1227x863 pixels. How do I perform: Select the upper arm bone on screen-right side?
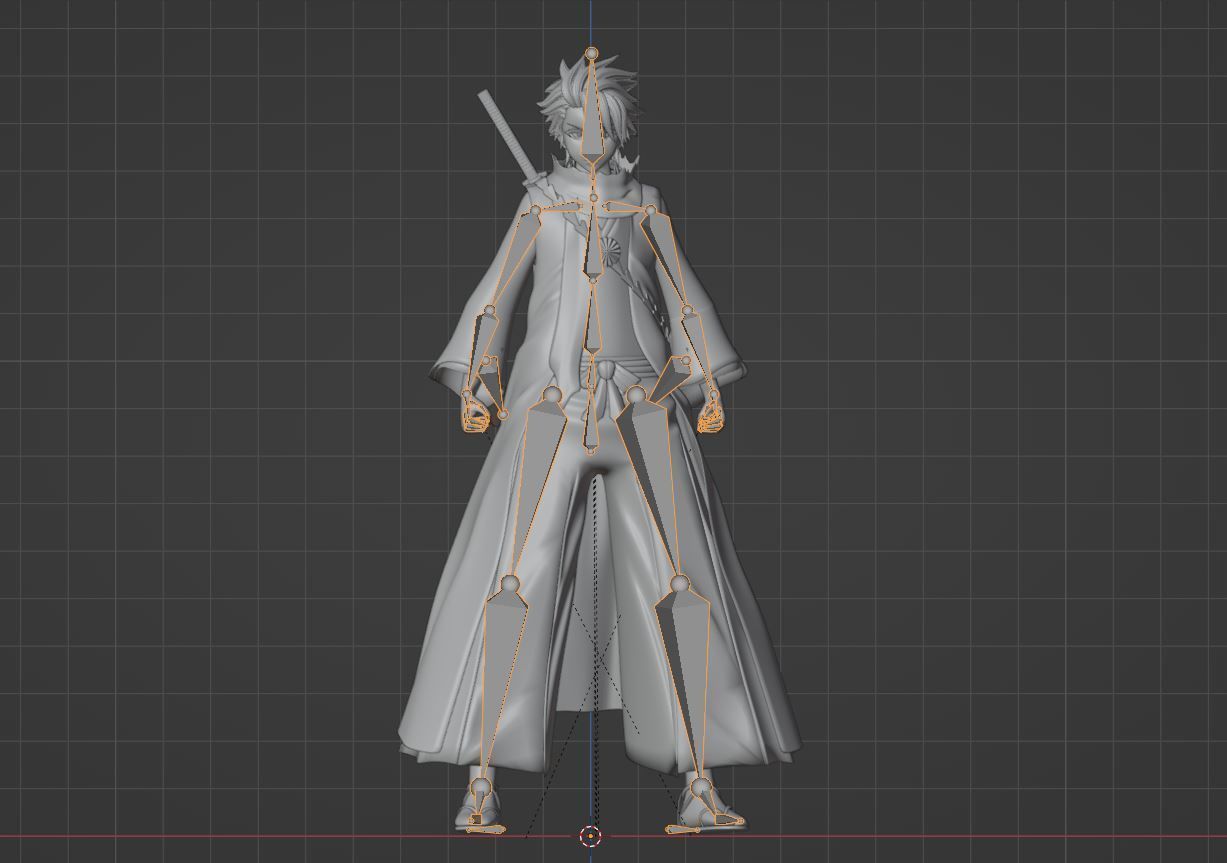click(x=669, y=260)
